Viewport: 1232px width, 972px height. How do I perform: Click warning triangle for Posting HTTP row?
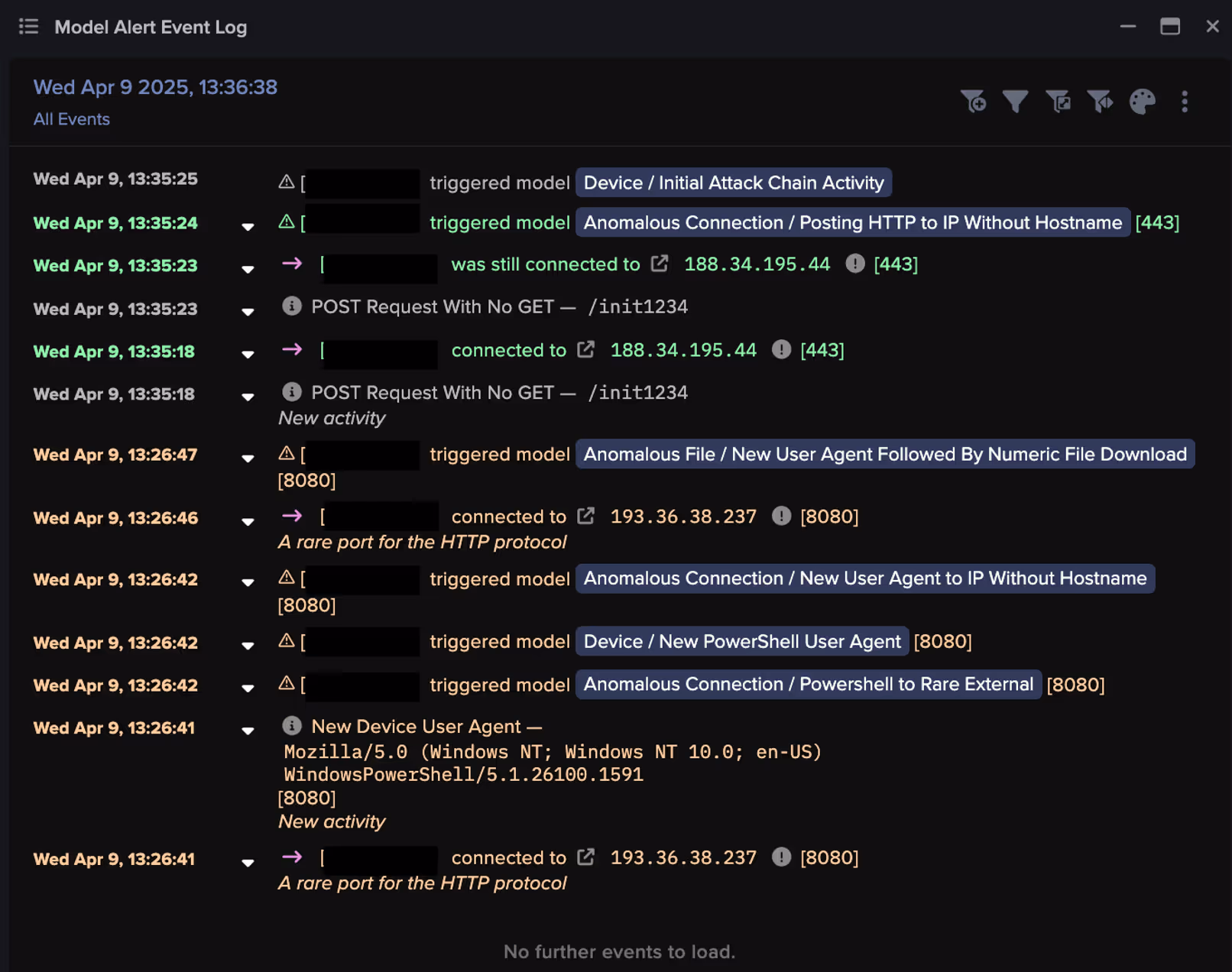point(287,222)
